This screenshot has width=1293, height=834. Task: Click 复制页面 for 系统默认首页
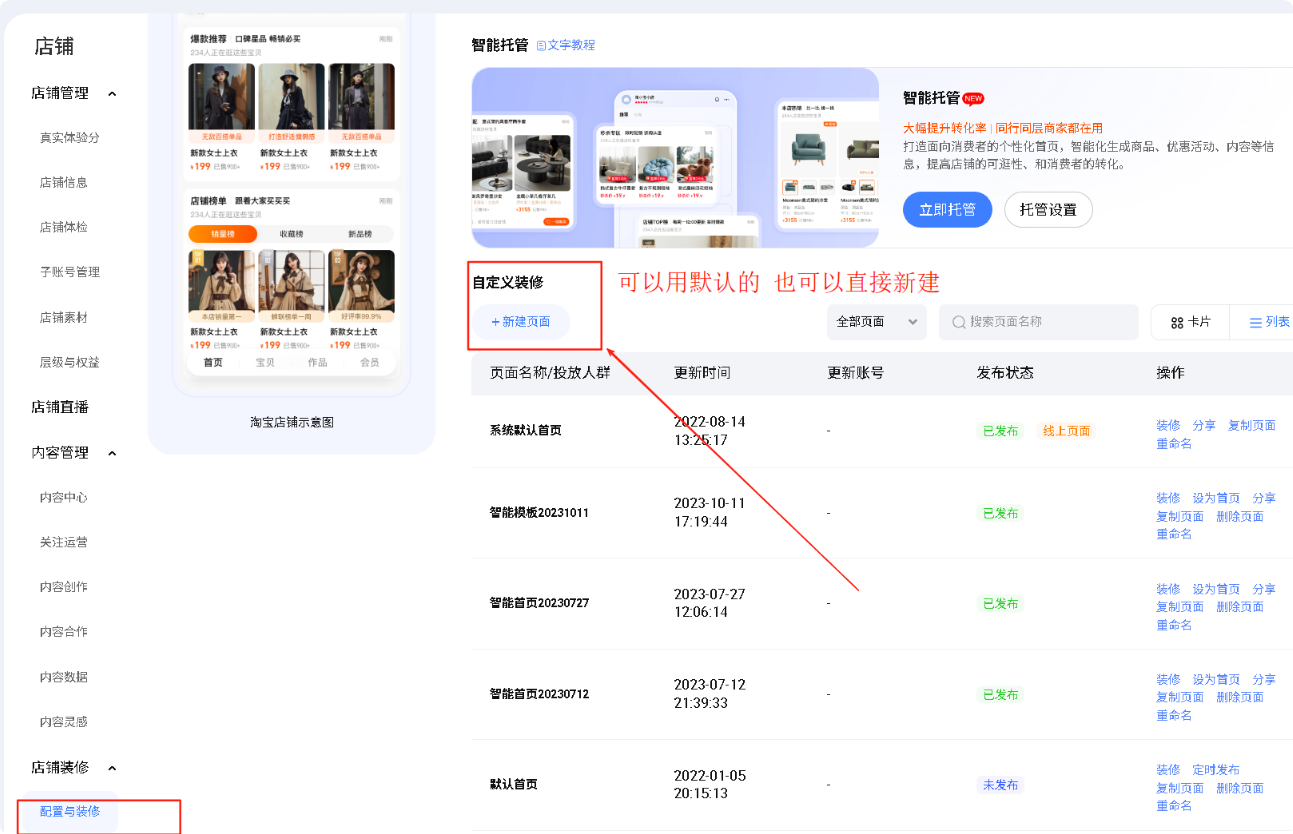click(1252, 425)
